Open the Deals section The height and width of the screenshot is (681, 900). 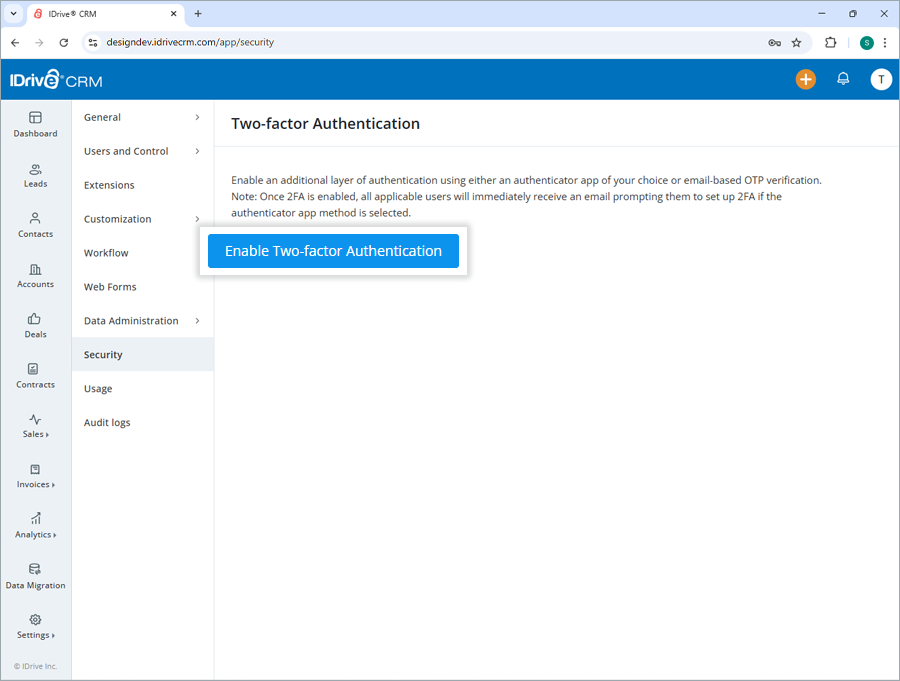[35, 327]
